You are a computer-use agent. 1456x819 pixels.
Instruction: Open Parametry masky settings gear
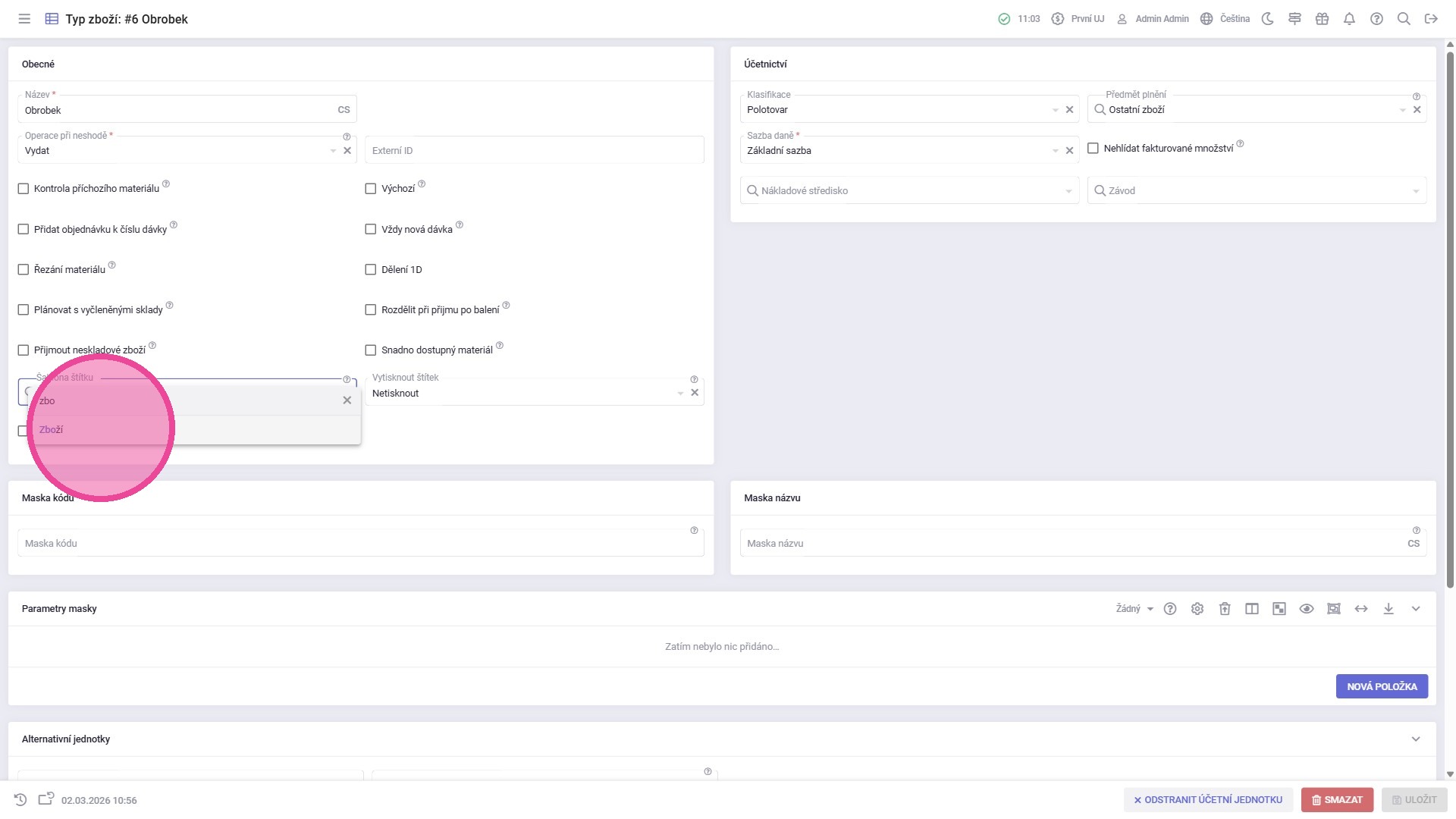(1197, 609)
